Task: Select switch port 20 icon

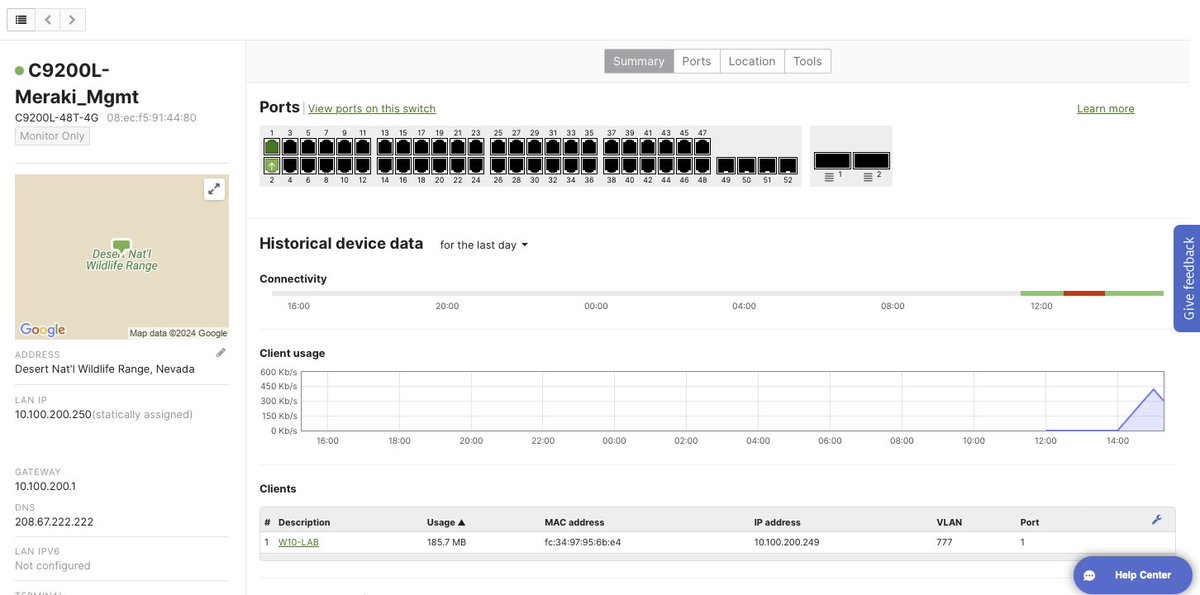Action: coord(439,166)
